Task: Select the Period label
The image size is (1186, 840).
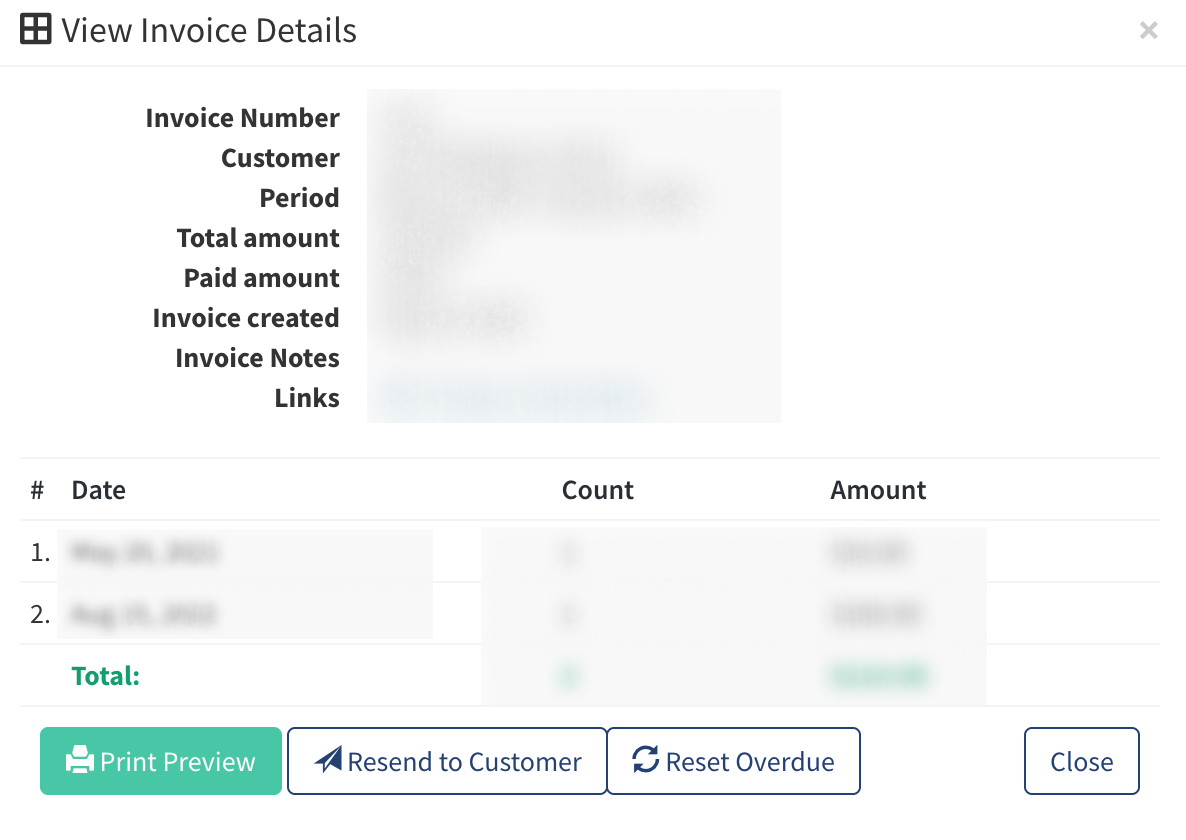Action: [300, 198]
